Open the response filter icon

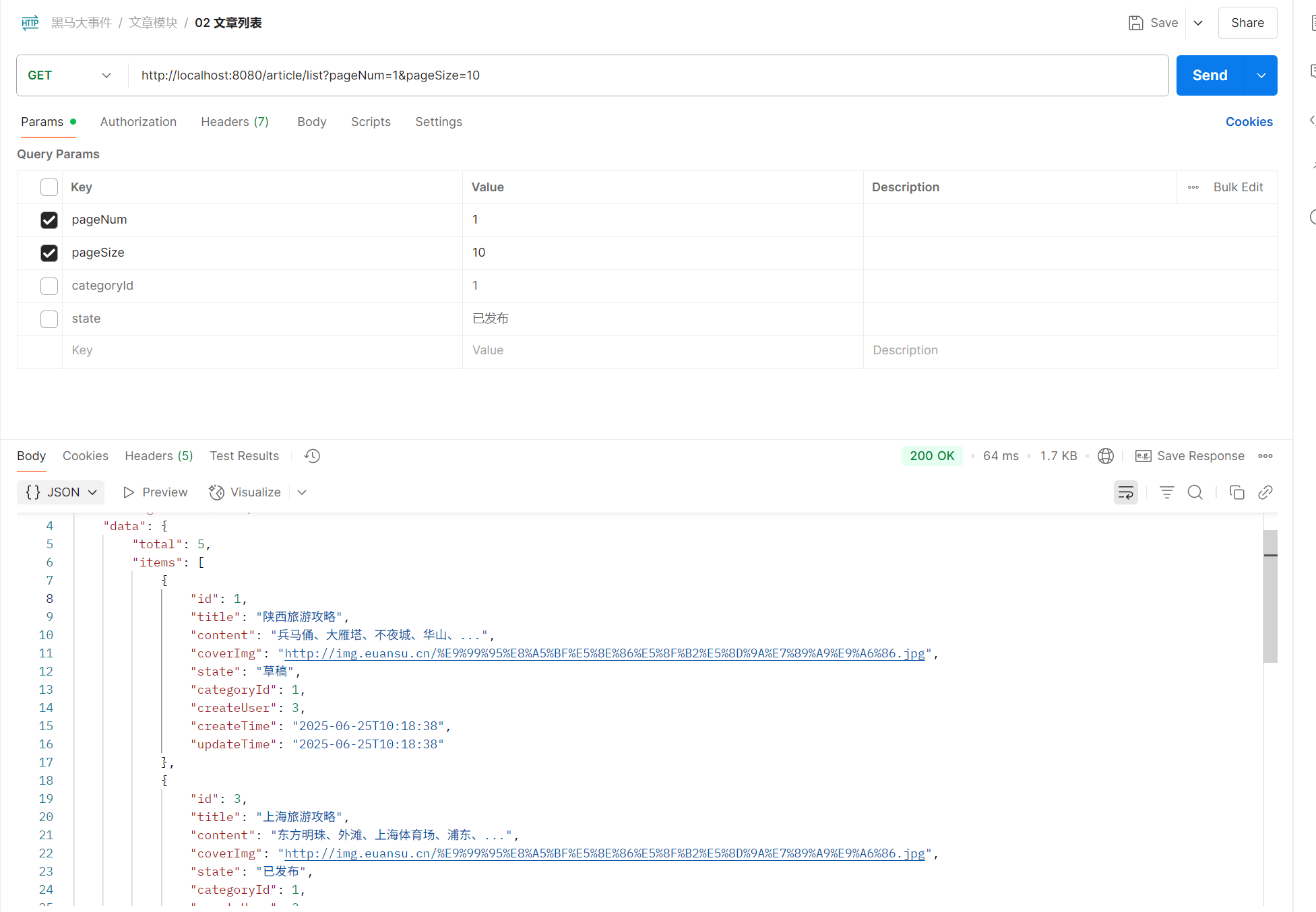tap(1166, 492)
